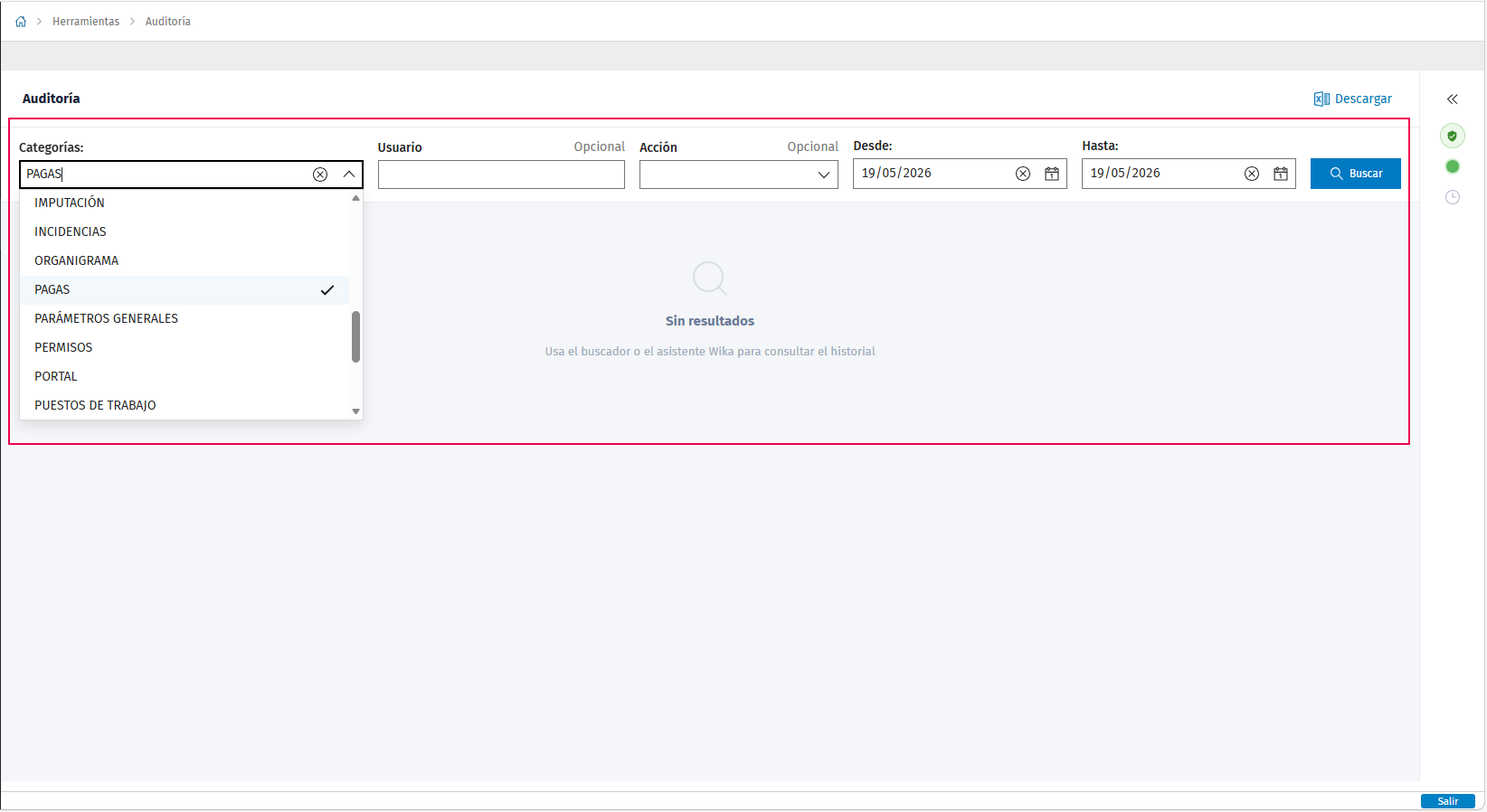Click the category list scrollbar thumb
This screenshot has width=1487, height=812.
pyautogui.click(x=356, y=336)
